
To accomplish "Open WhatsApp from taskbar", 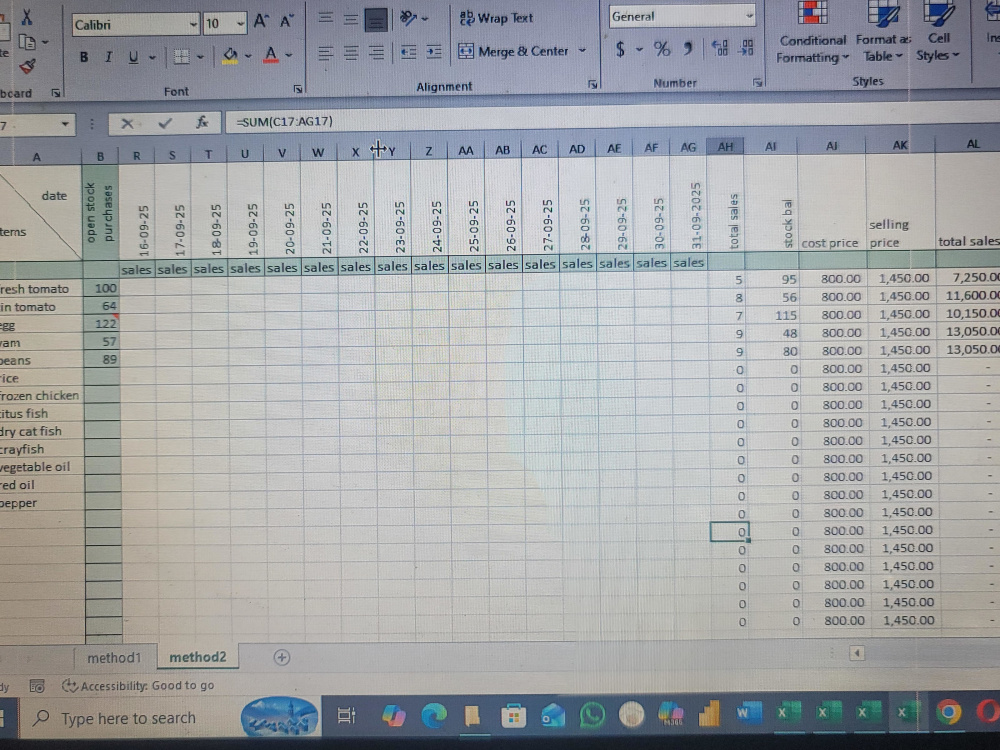I will [592, 714].
